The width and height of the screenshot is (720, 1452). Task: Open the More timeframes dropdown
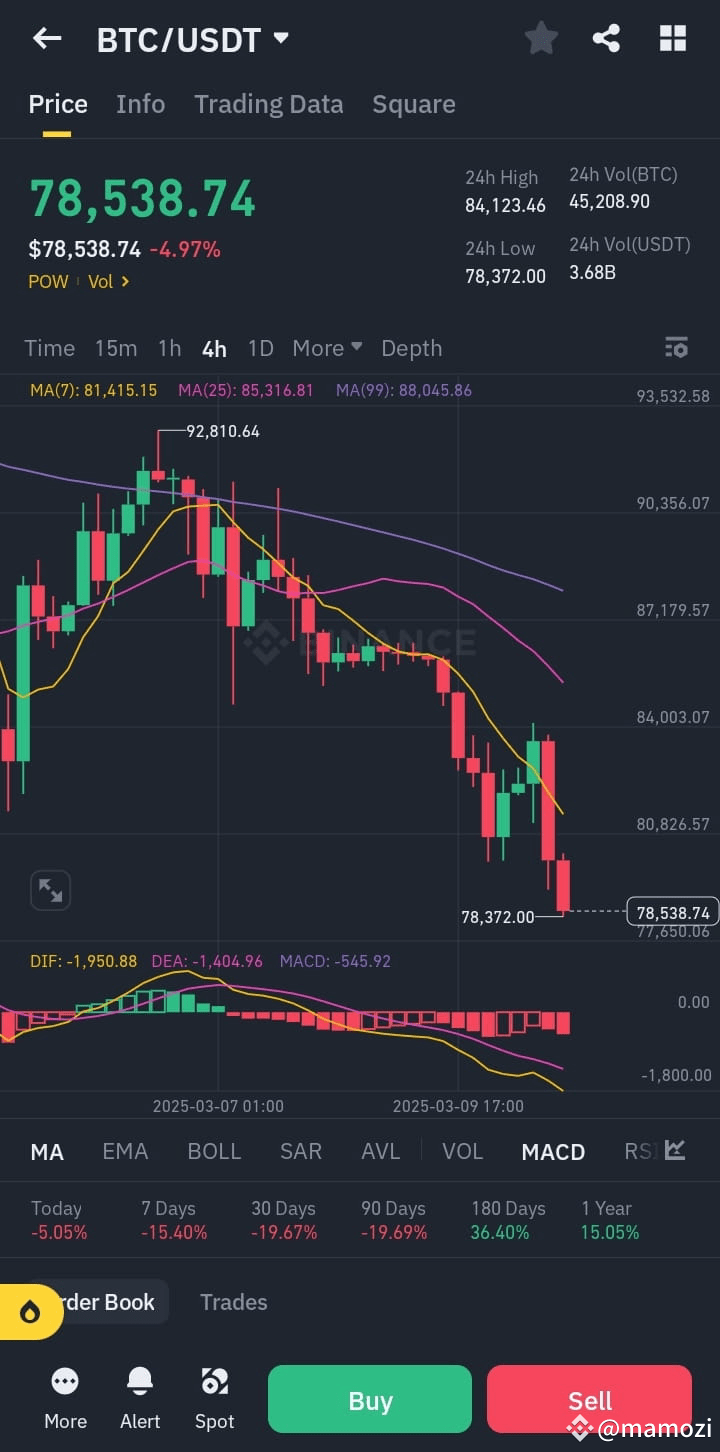click(327, 348)
